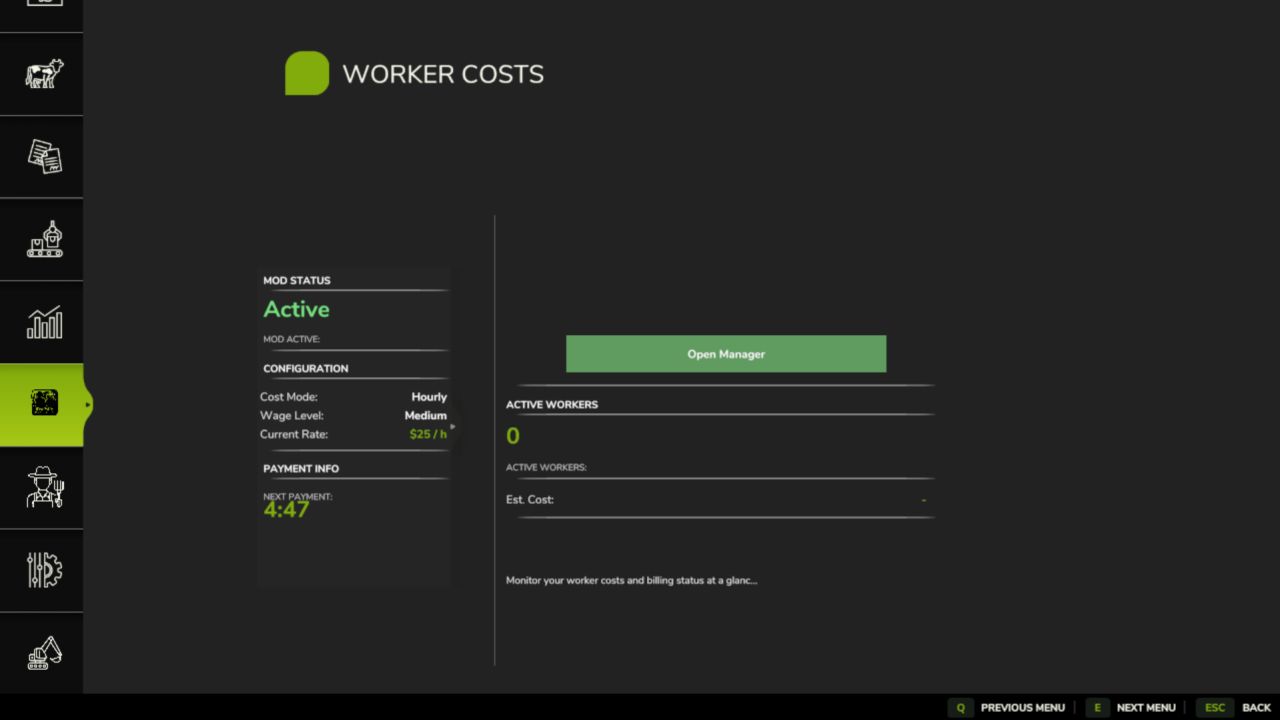Open the animals menu cow icon
Screen dimensions: 1280x720
pos(42,74)
